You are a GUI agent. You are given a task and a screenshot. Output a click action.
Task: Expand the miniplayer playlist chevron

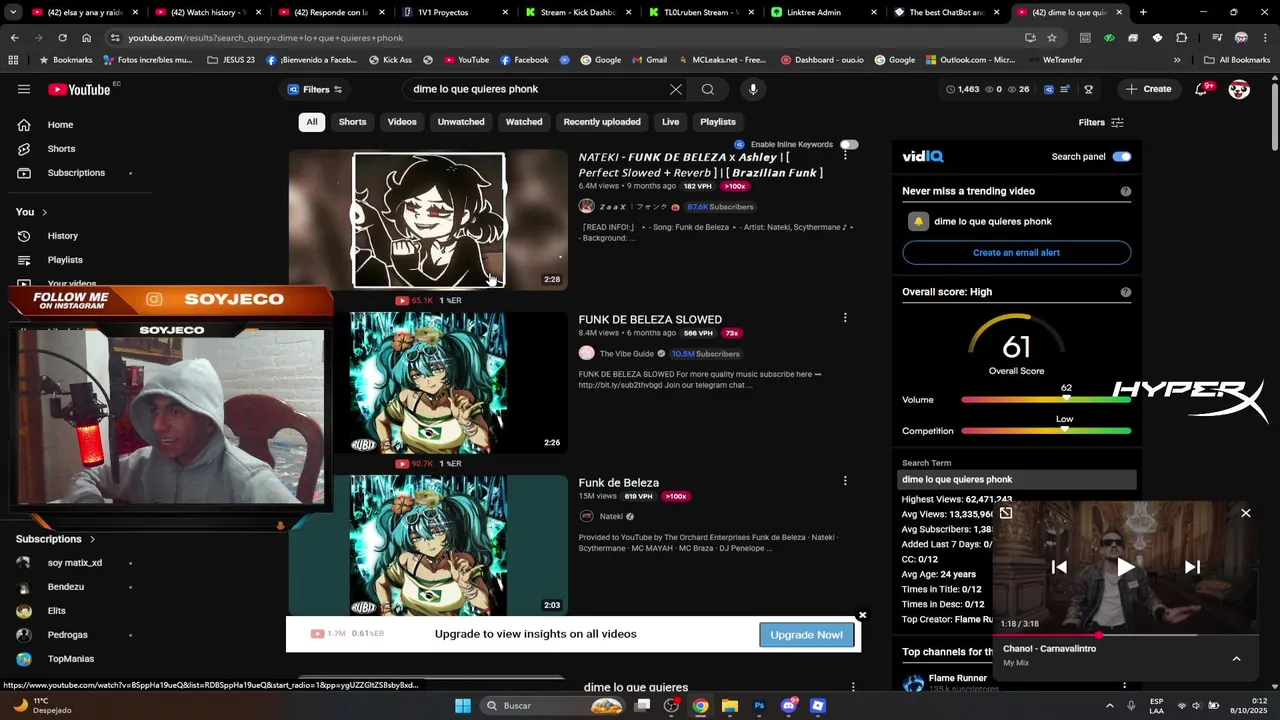(1236, 658)
